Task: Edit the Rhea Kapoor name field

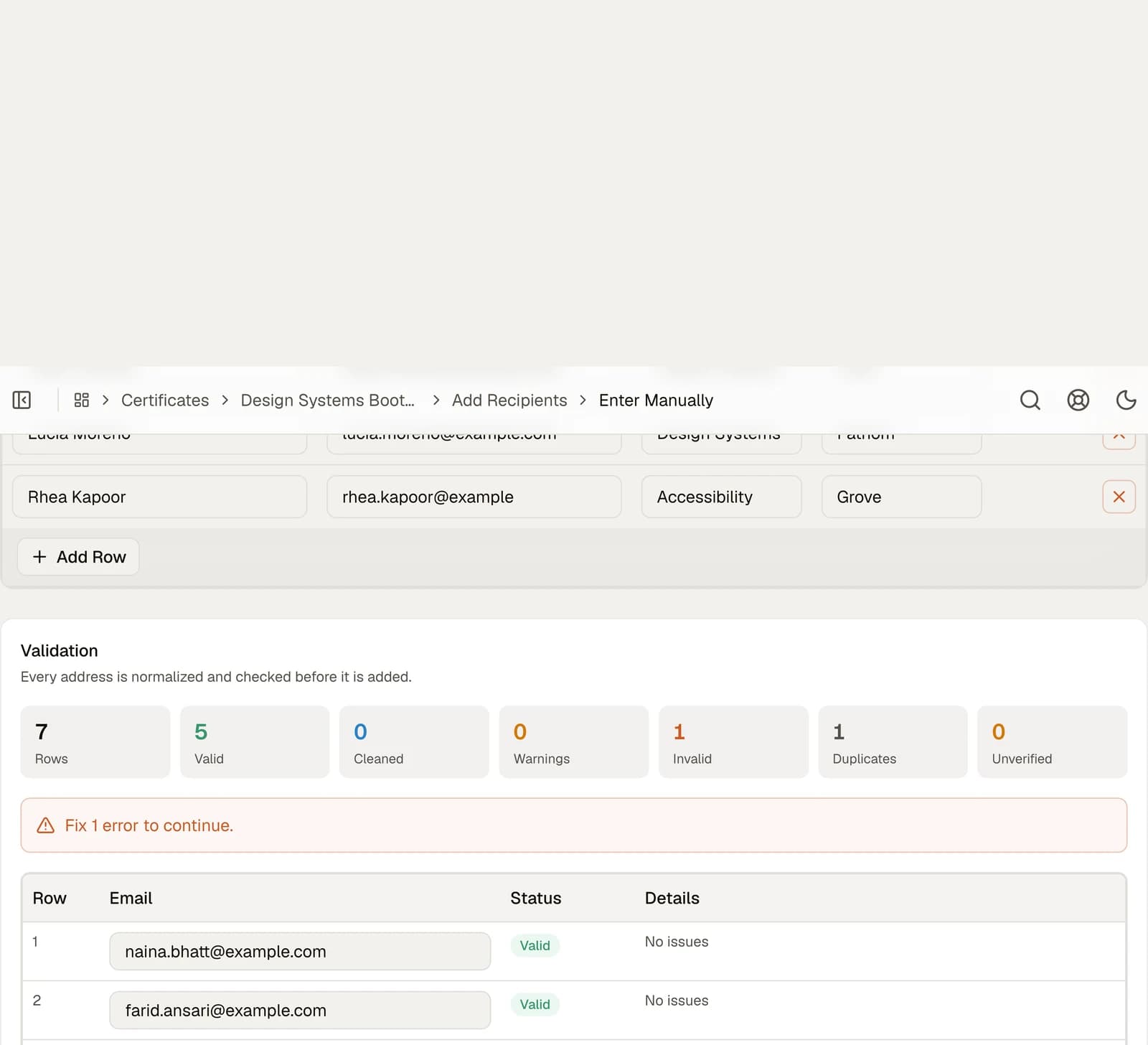Action: click(160, 497)
